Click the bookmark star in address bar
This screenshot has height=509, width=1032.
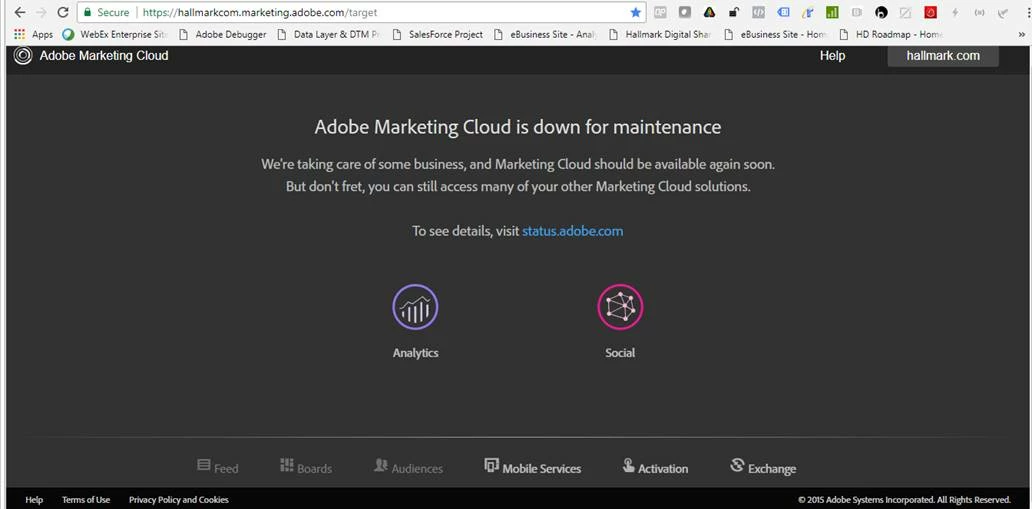(635, 12)
